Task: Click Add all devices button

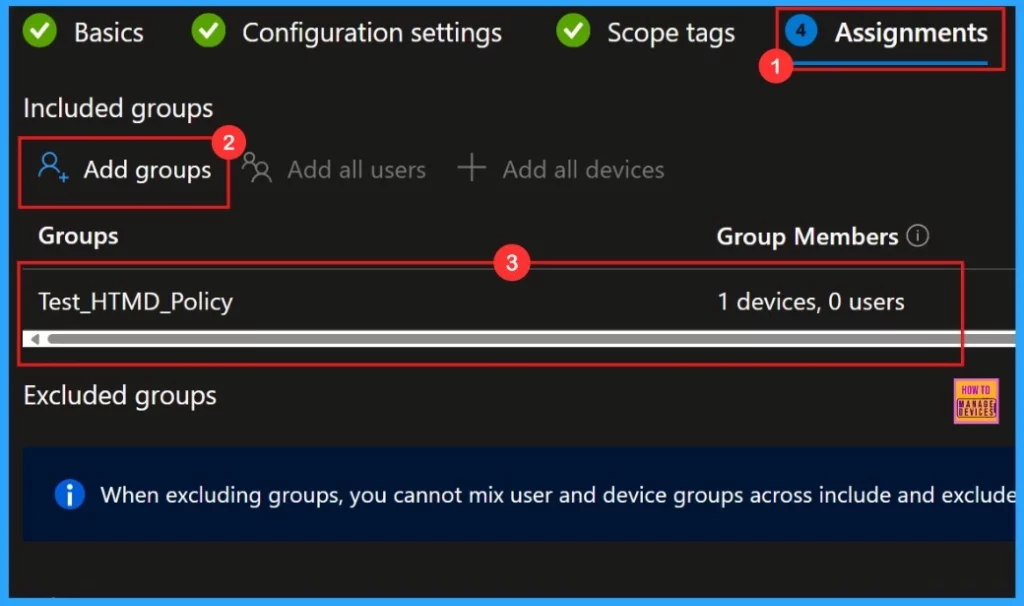Action: [x=560, y=170]
